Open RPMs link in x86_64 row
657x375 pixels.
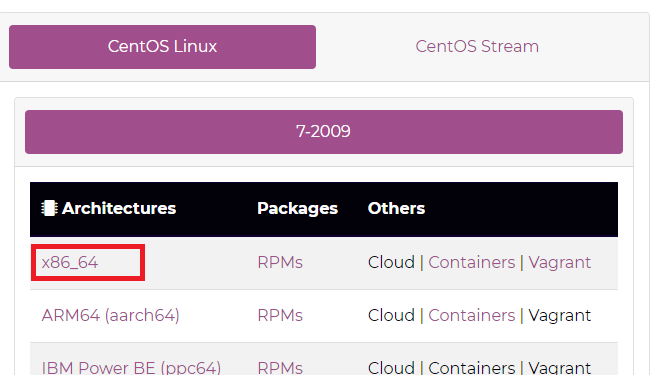point(280,263)
